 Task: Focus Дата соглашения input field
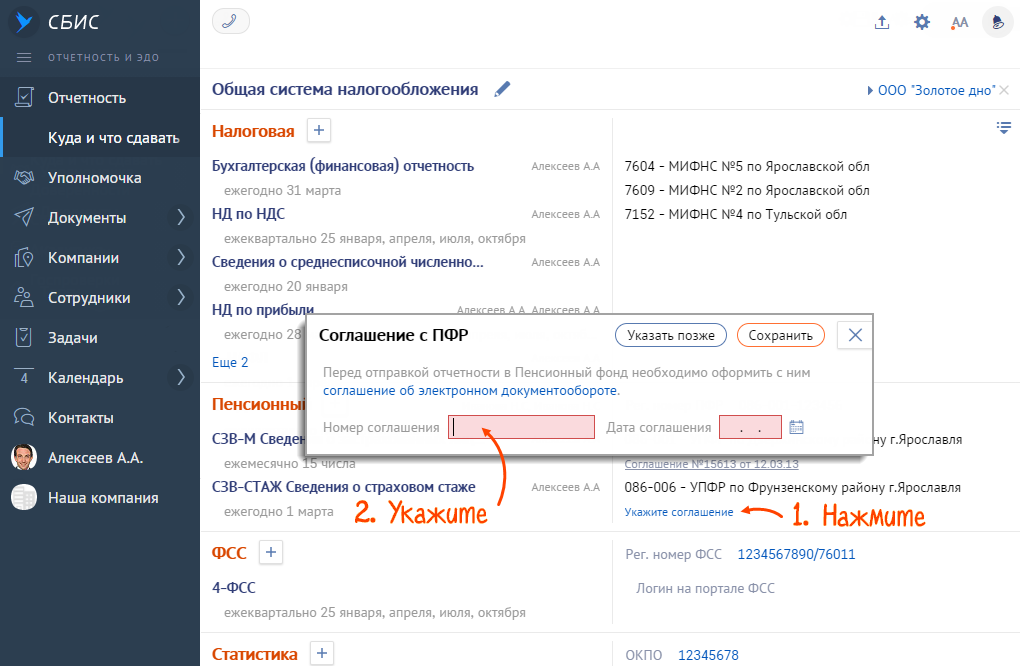pos(750,427)
